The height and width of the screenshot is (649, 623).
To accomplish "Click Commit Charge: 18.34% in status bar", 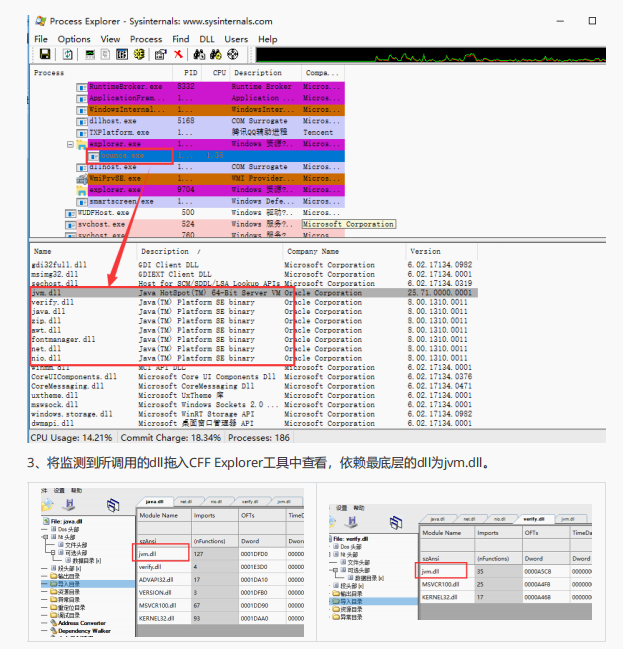I will [171, 437].
